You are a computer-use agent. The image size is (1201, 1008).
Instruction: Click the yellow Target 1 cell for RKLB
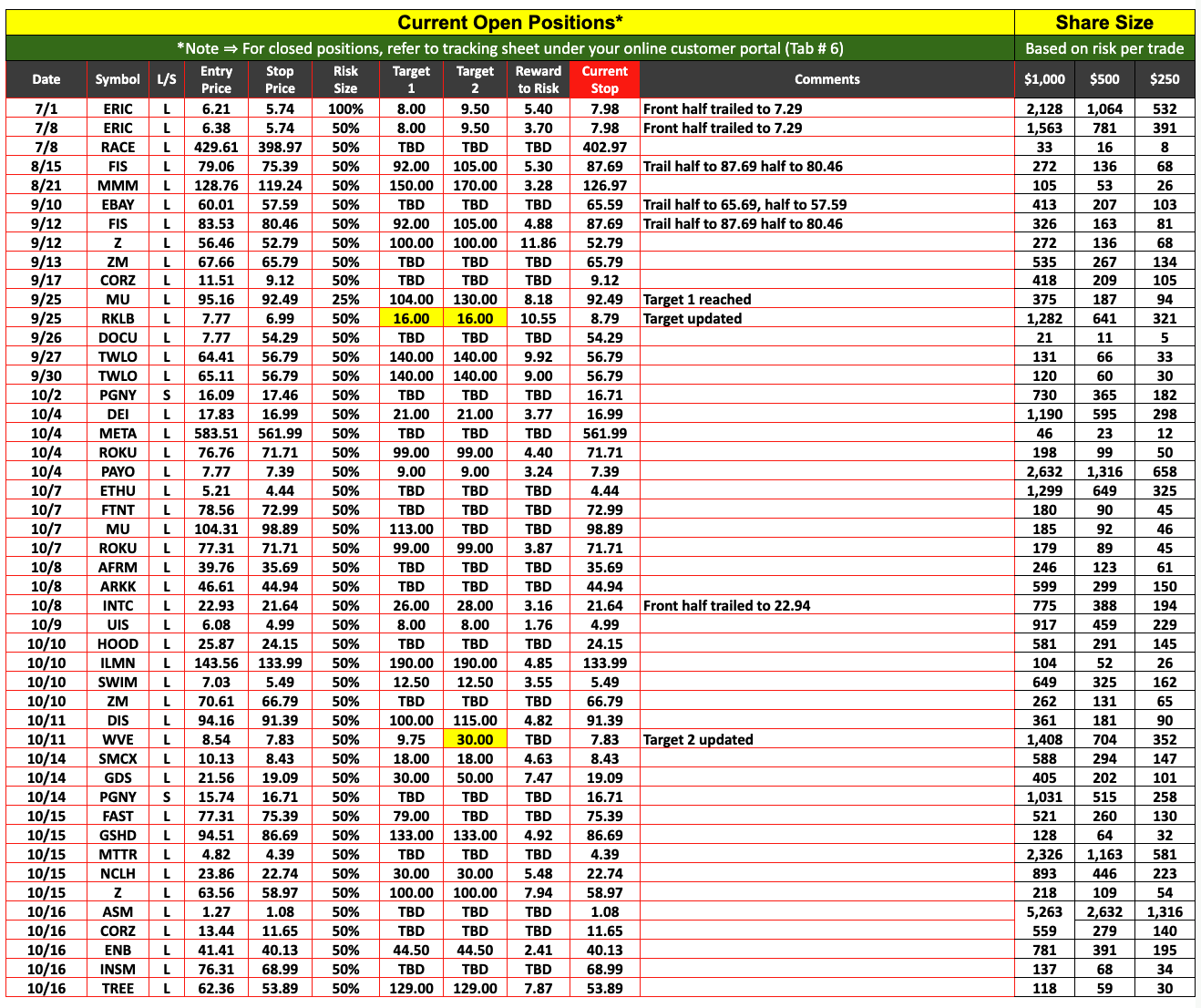411,319
